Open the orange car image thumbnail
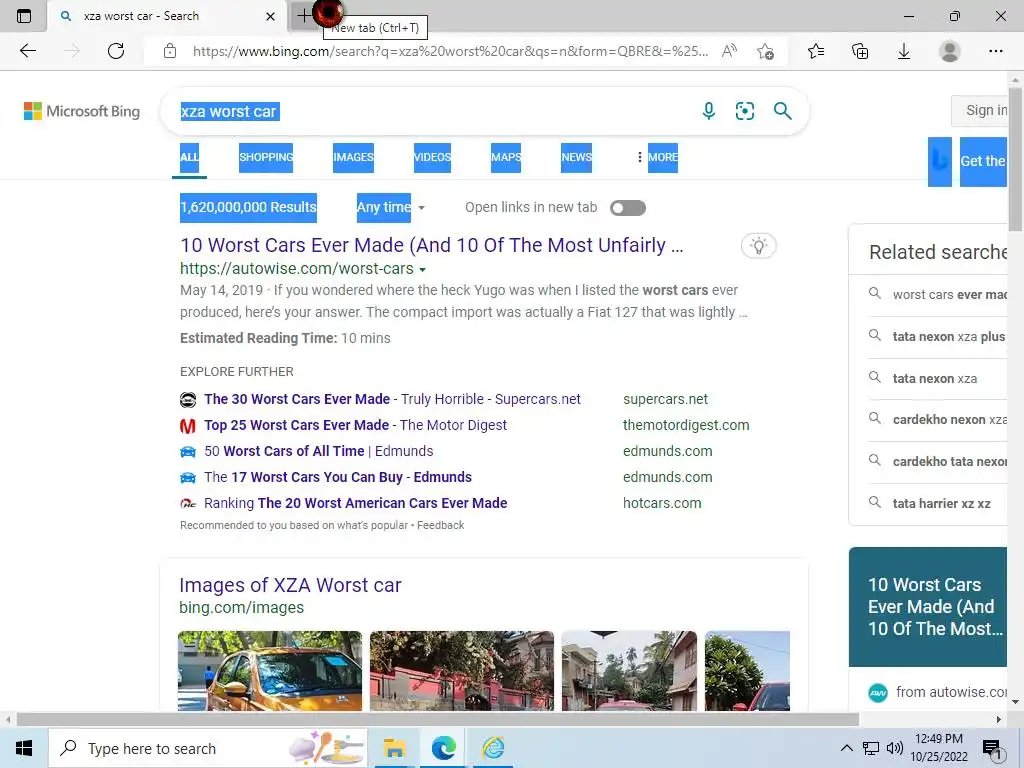Viewport: 1024px width, 768px height. point(270,671)
